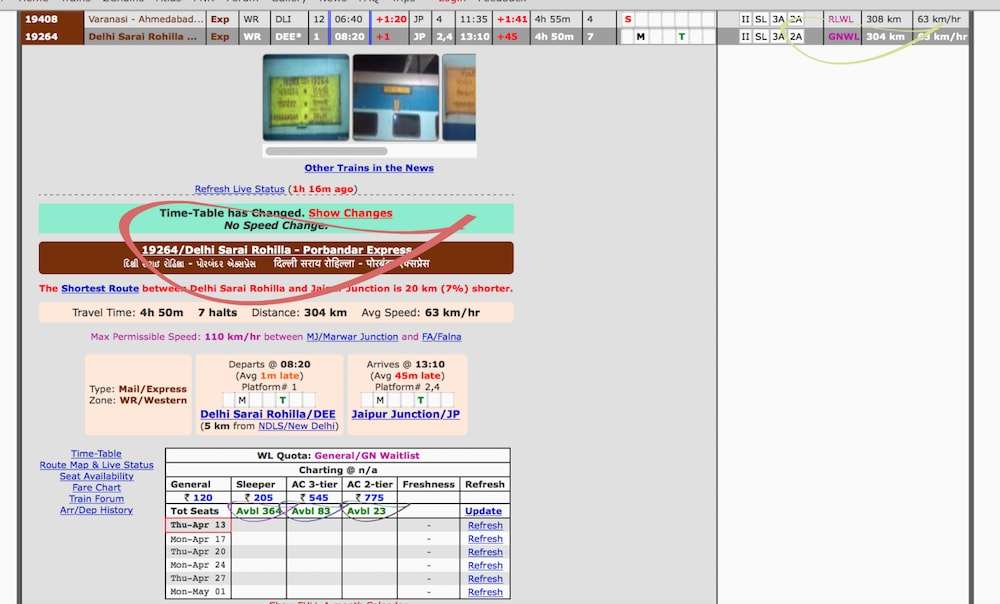Open Varanasi - Ahmedabad train name
The height and width of the screenshot is (604, 1000).
(145, 19)
